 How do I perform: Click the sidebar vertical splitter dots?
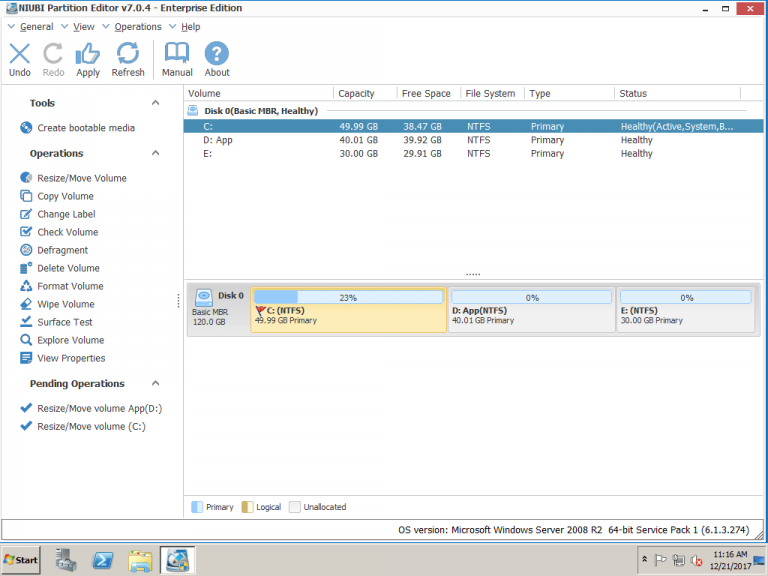178,301
